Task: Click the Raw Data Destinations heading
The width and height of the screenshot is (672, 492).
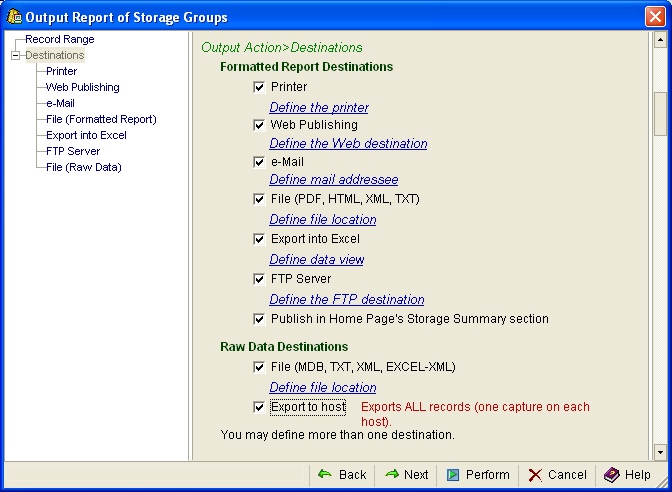Action: pyautogui.click(x=284, y=347)
